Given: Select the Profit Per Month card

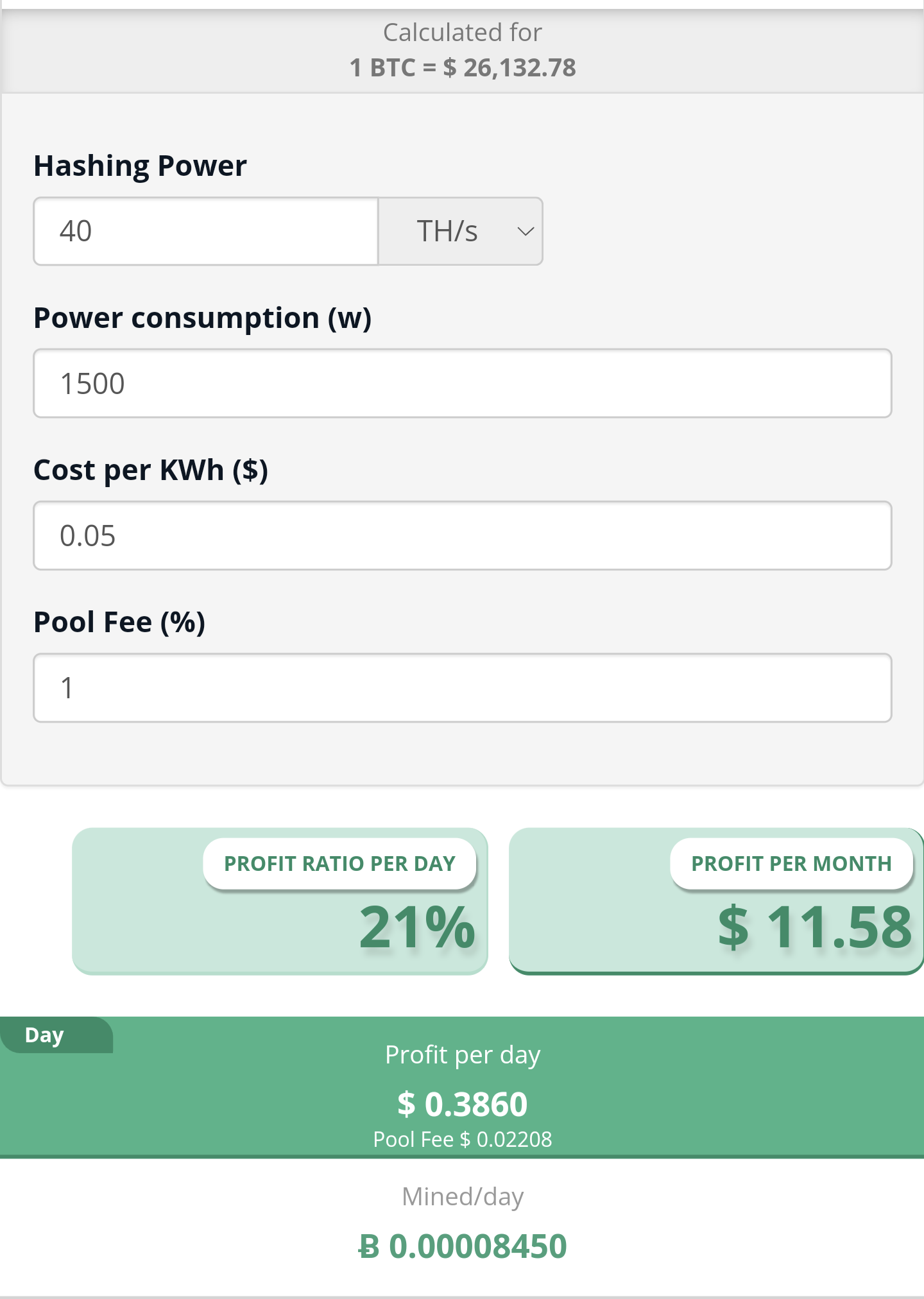Looking at the screenshot, I should pos(716,901).
